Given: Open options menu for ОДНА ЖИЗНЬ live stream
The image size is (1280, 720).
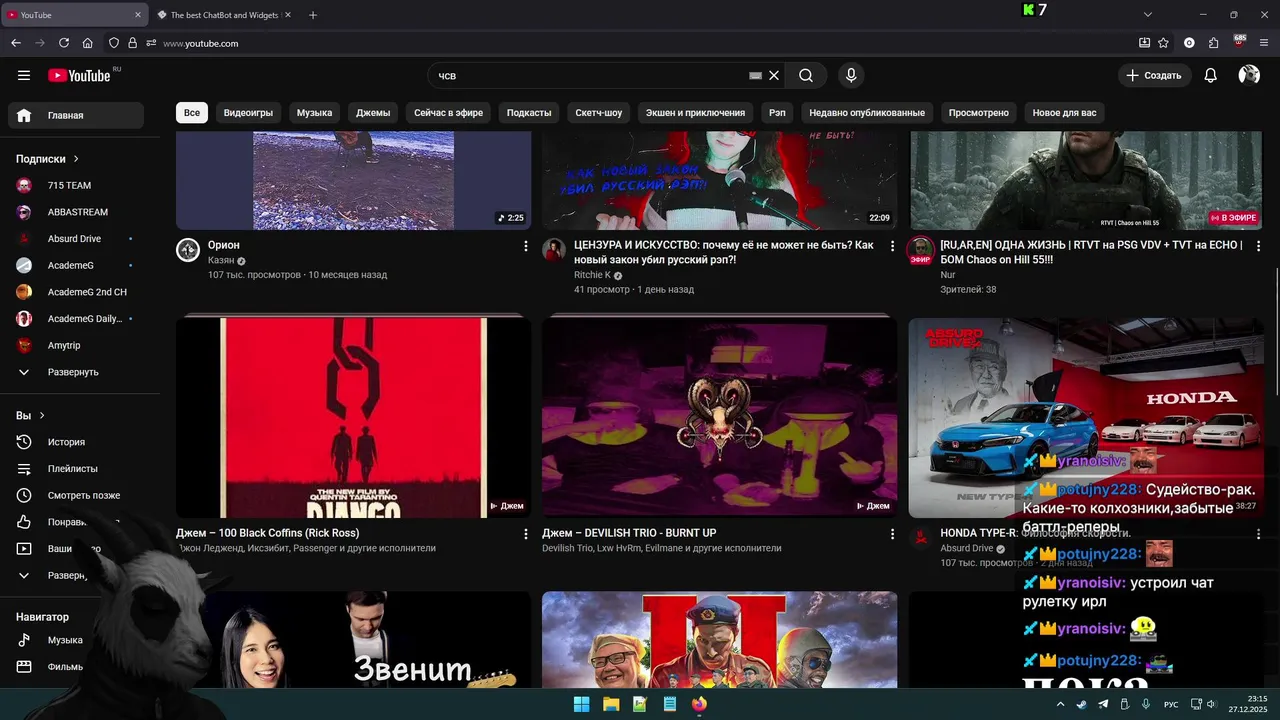Looking at the screenshot, I should pos(1258,245).
